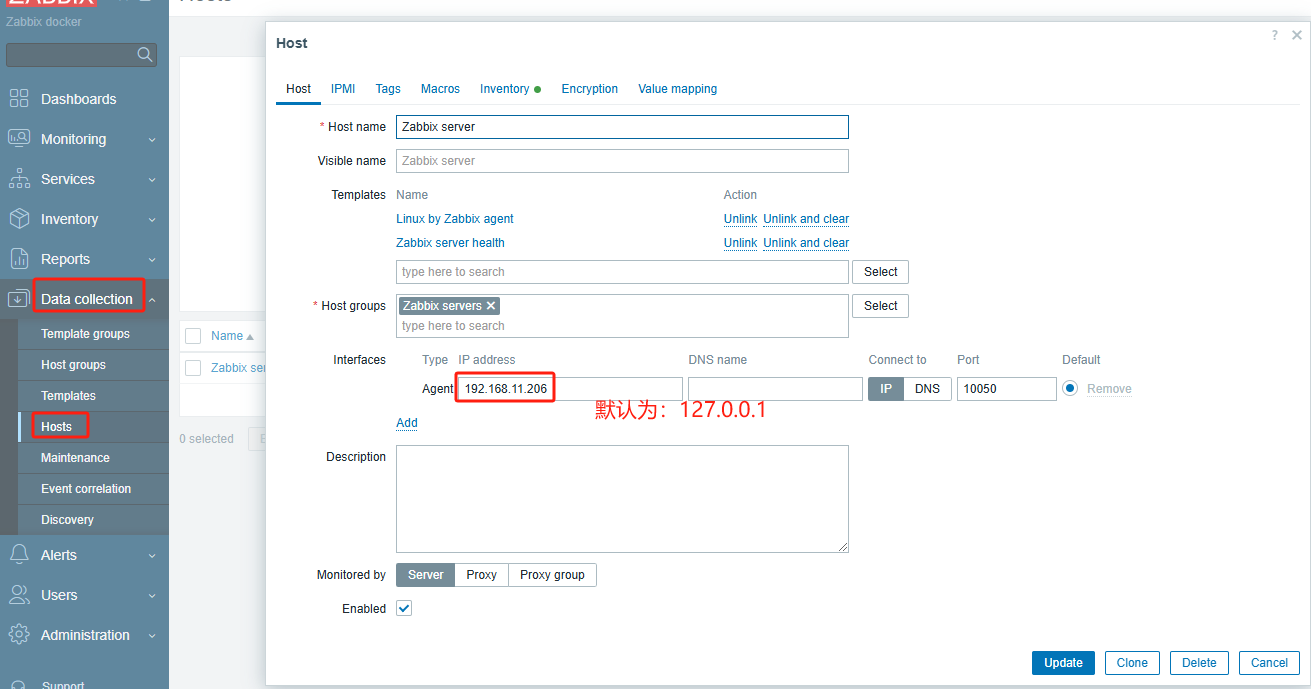Select the Host tab
The height and width of the screenshot is (689, 1311).
[298, 89]
